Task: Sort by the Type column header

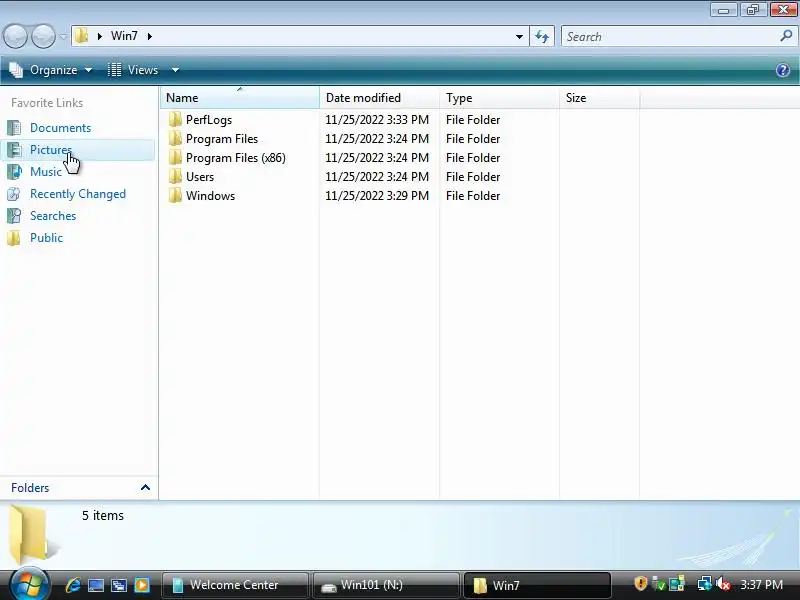Action: 499,97
